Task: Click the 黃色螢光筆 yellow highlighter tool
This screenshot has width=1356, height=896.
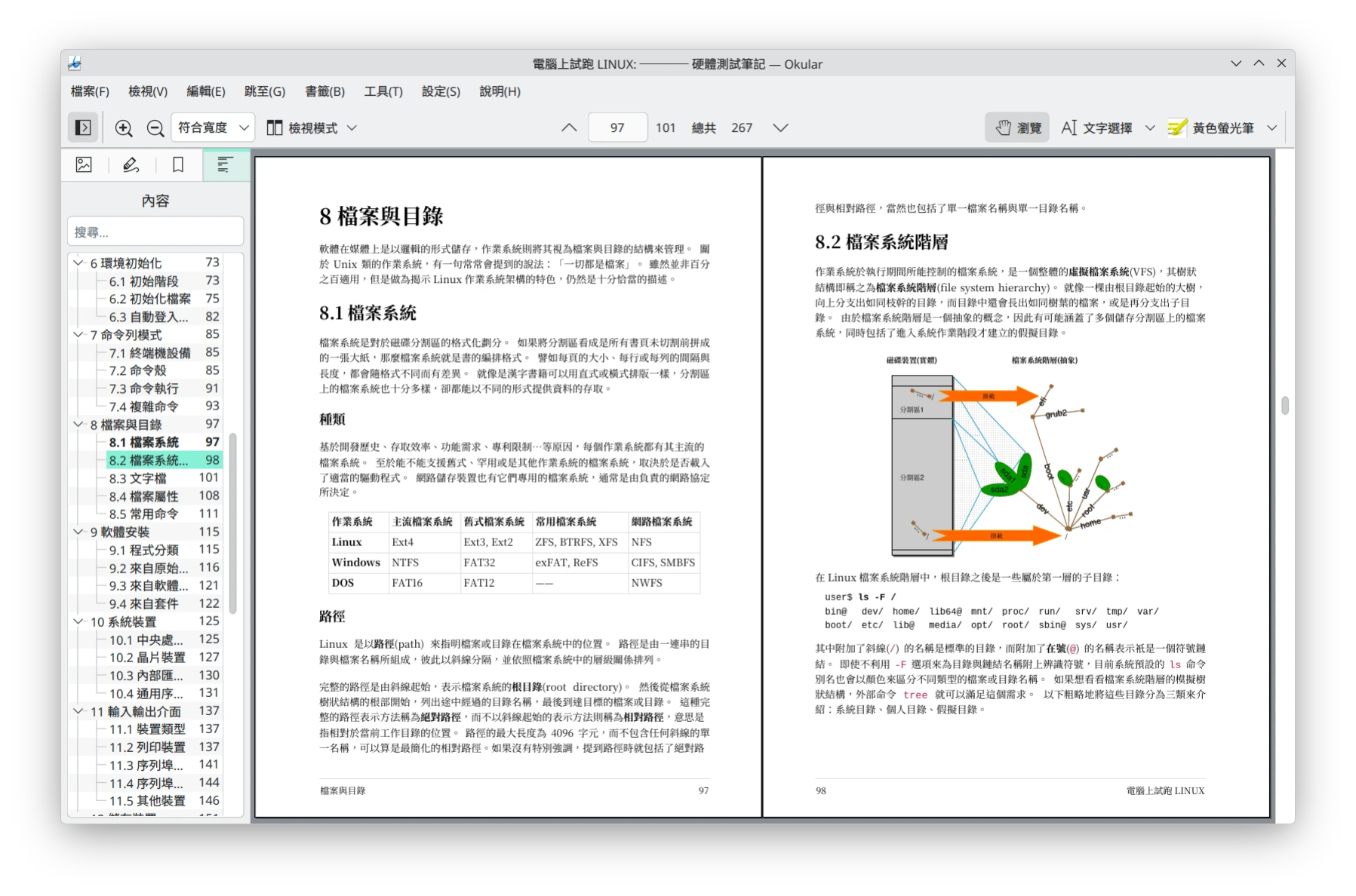Action: 1211,128
